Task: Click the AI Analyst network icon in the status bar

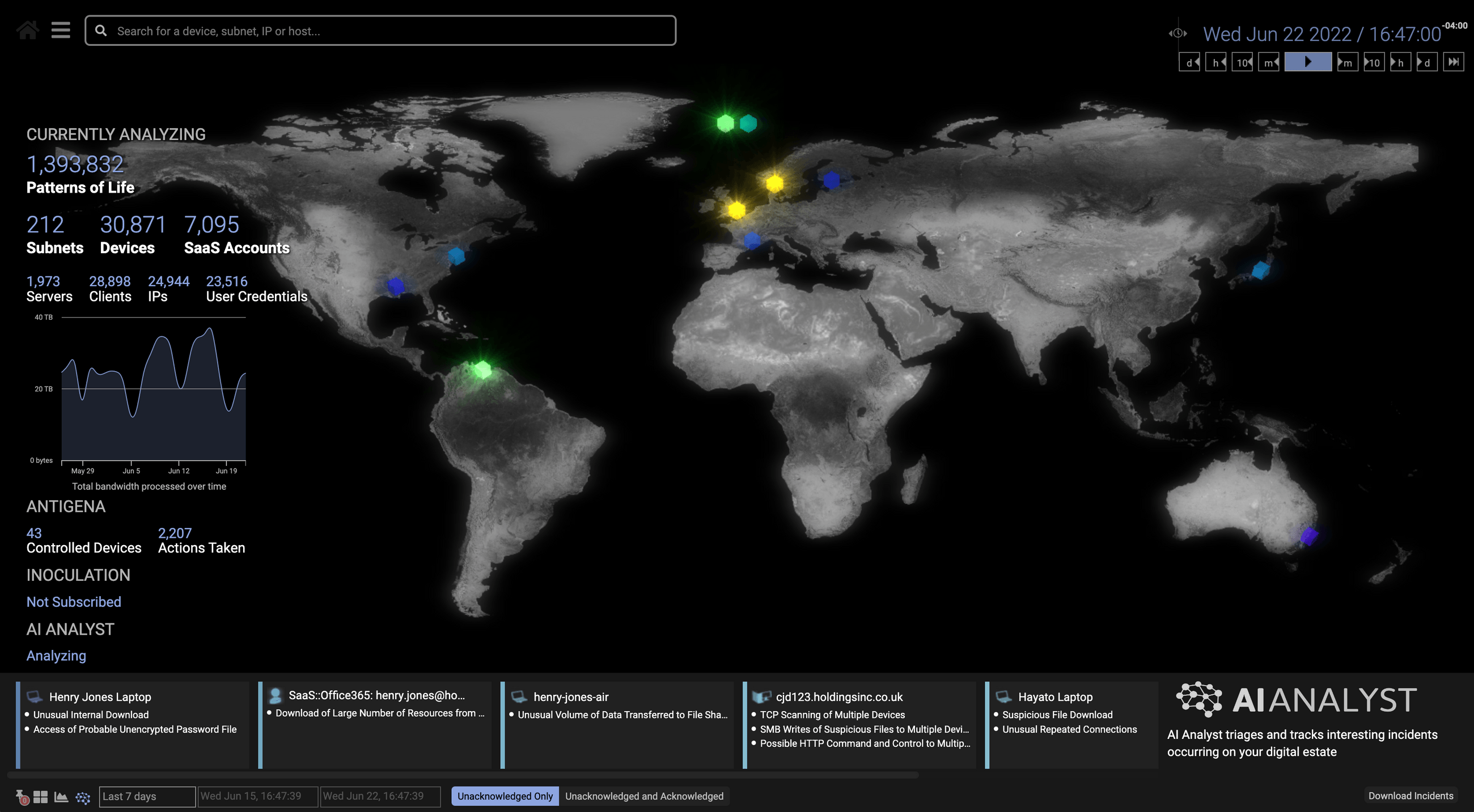Action: click(83, 797)
